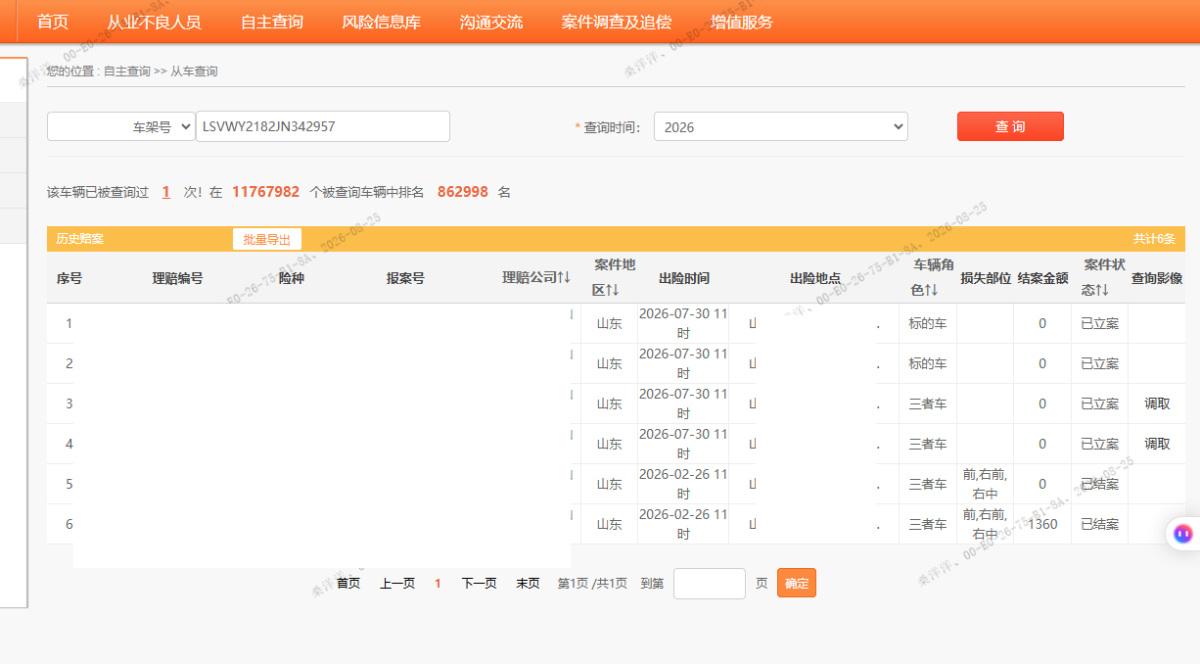Screen dimensions: 1200x664
Task: Go to 沟通交流 menu
Action: pos(491,22)
